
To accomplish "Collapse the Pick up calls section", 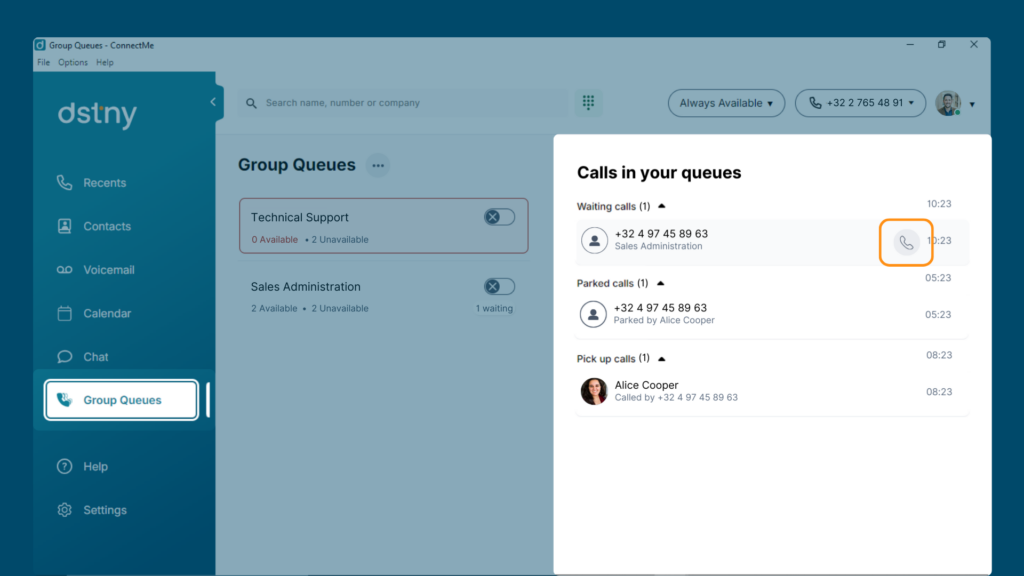I will point(662,359).
